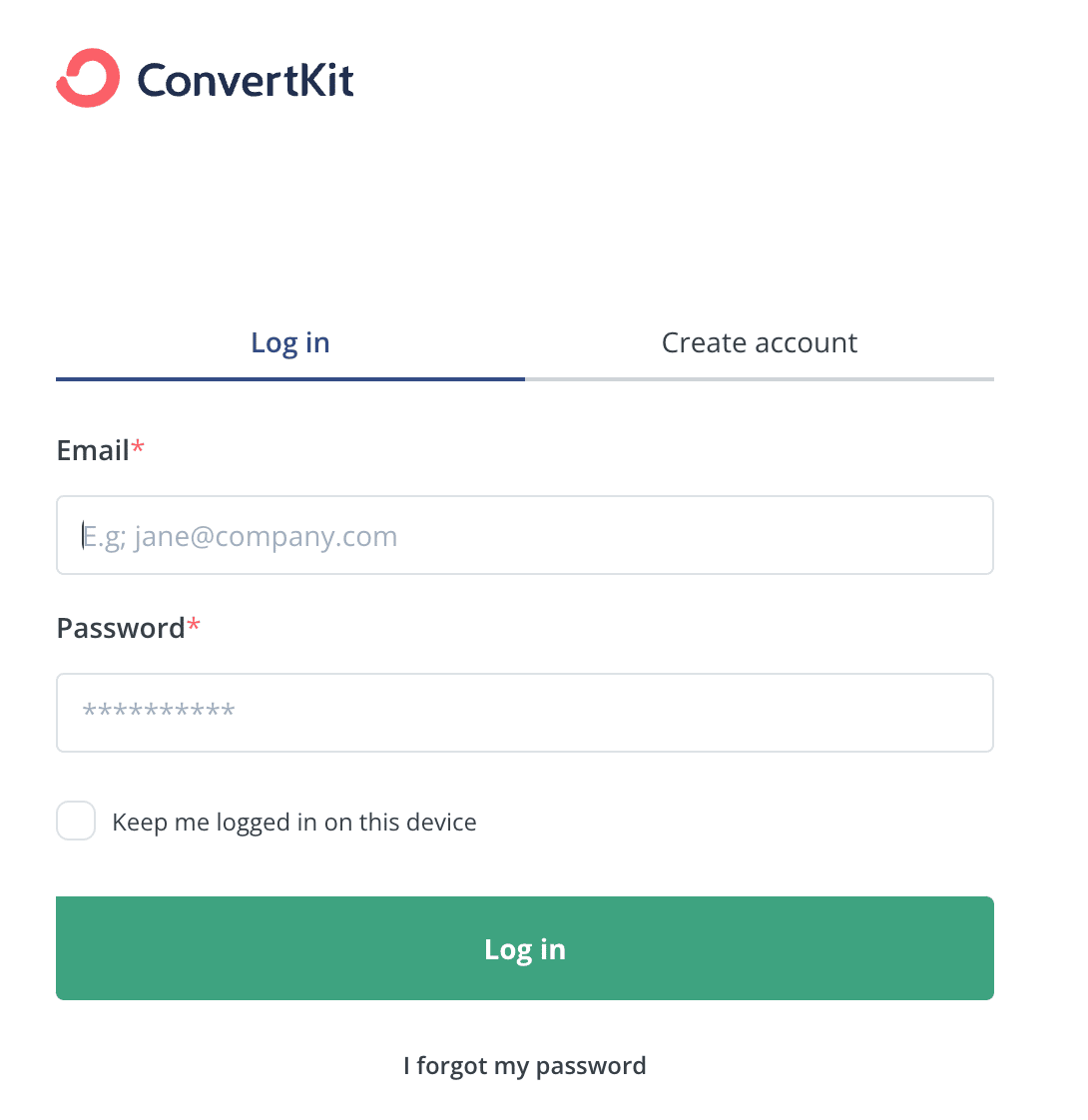This screenshot has width=1088, height=1120.
Task: Click the red asterisk next to Email
Action: (138, 447)
